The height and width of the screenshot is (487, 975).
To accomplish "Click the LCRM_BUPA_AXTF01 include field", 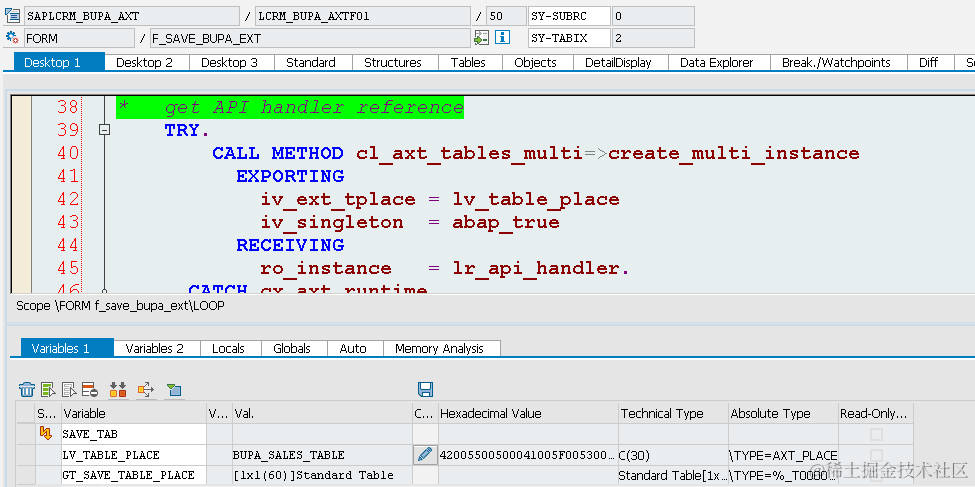I will [363, 16].
